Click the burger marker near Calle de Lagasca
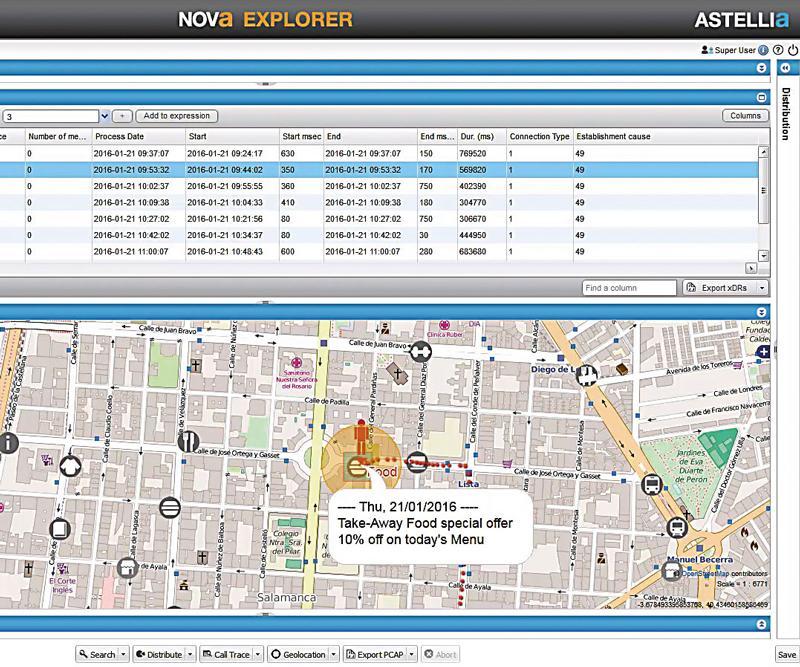 point(169,508)
